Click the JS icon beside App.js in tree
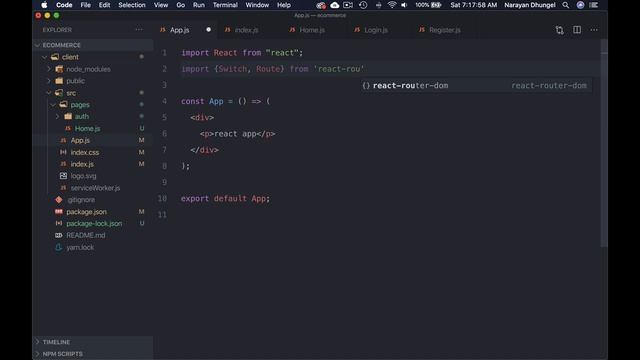 63,140
